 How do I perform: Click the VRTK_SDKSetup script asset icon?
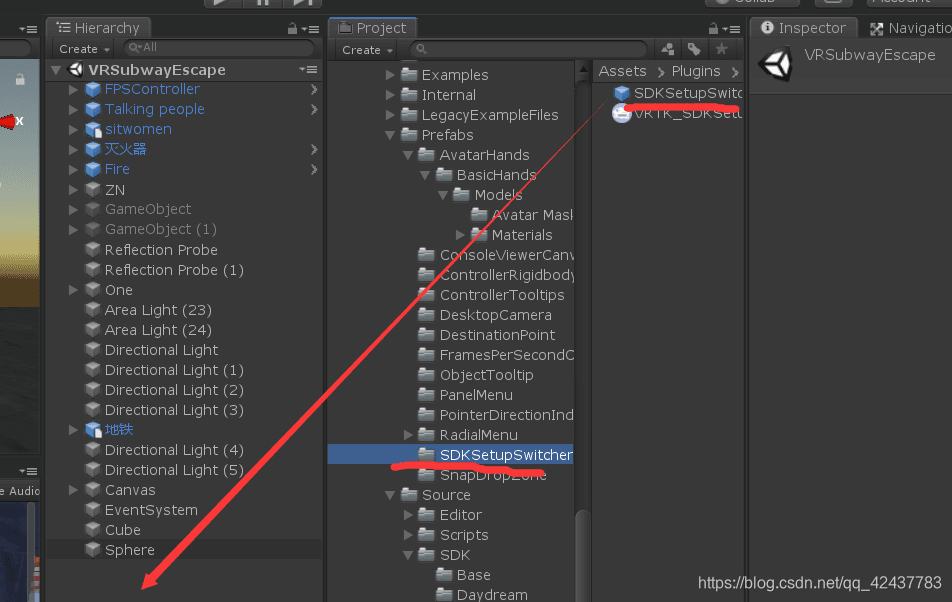click(x=621, y=114)
